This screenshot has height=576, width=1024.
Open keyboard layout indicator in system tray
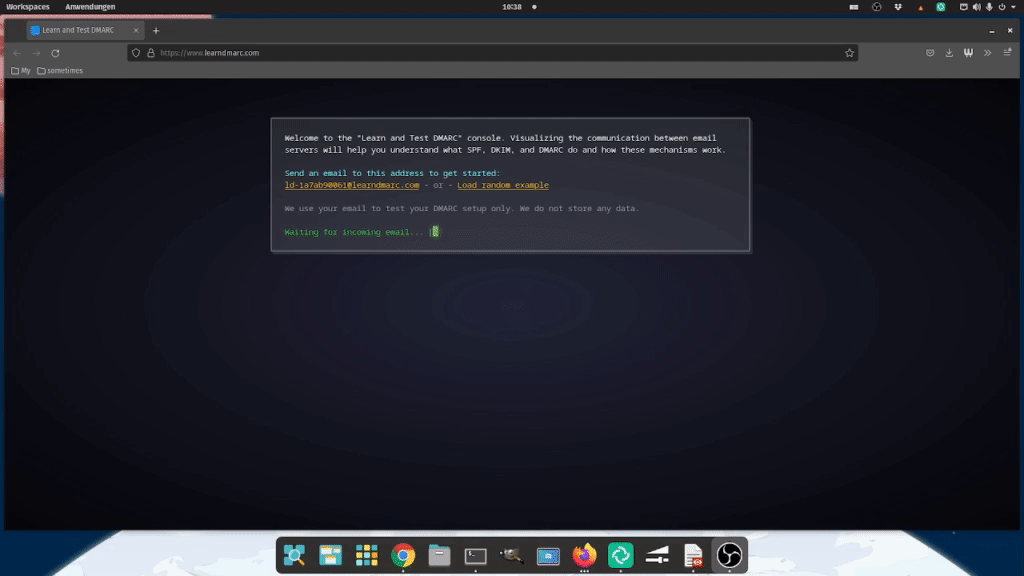(854, 7)
